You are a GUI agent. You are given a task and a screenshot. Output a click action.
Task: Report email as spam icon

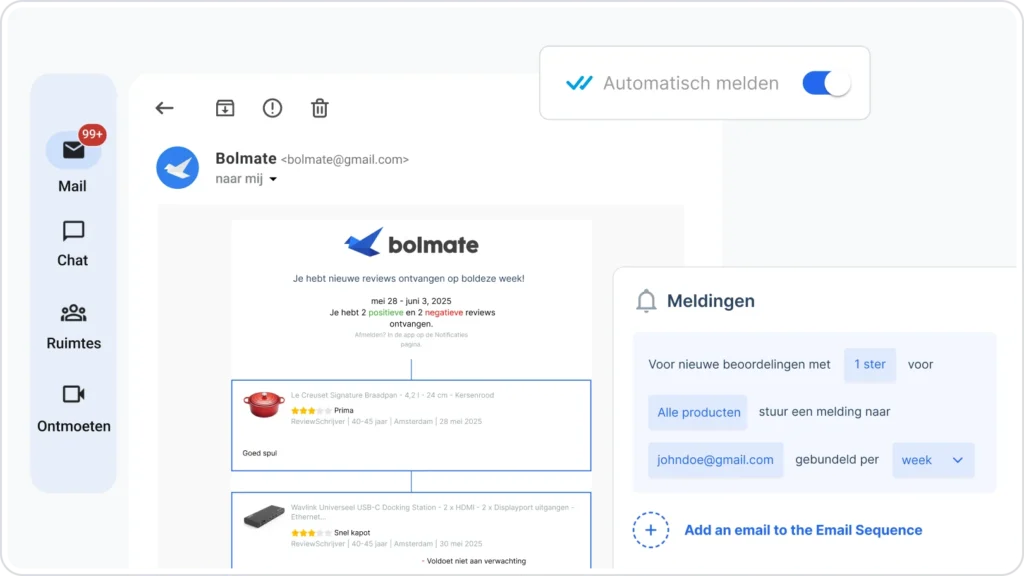tap(272, 108)
